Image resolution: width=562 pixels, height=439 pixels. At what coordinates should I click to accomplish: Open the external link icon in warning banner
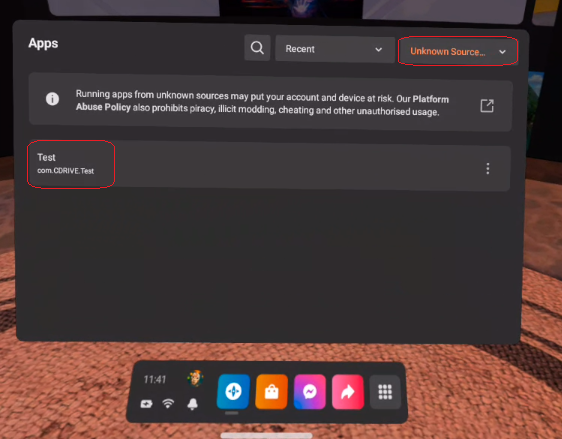pyautogui.click(x=487, y=106)
